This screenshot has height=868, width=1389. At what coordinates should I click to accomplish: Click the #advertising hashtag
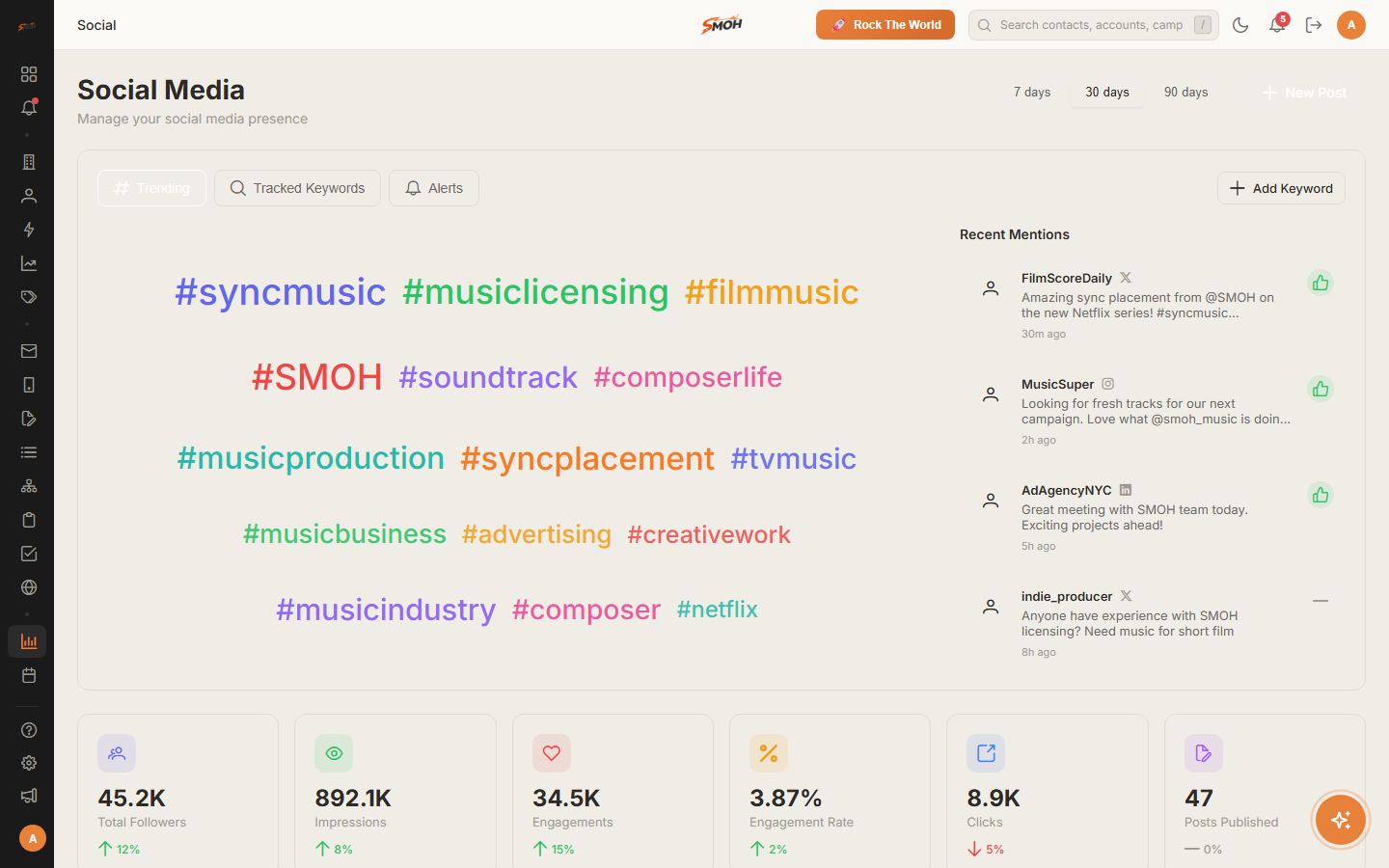click(x=536, y=534)
